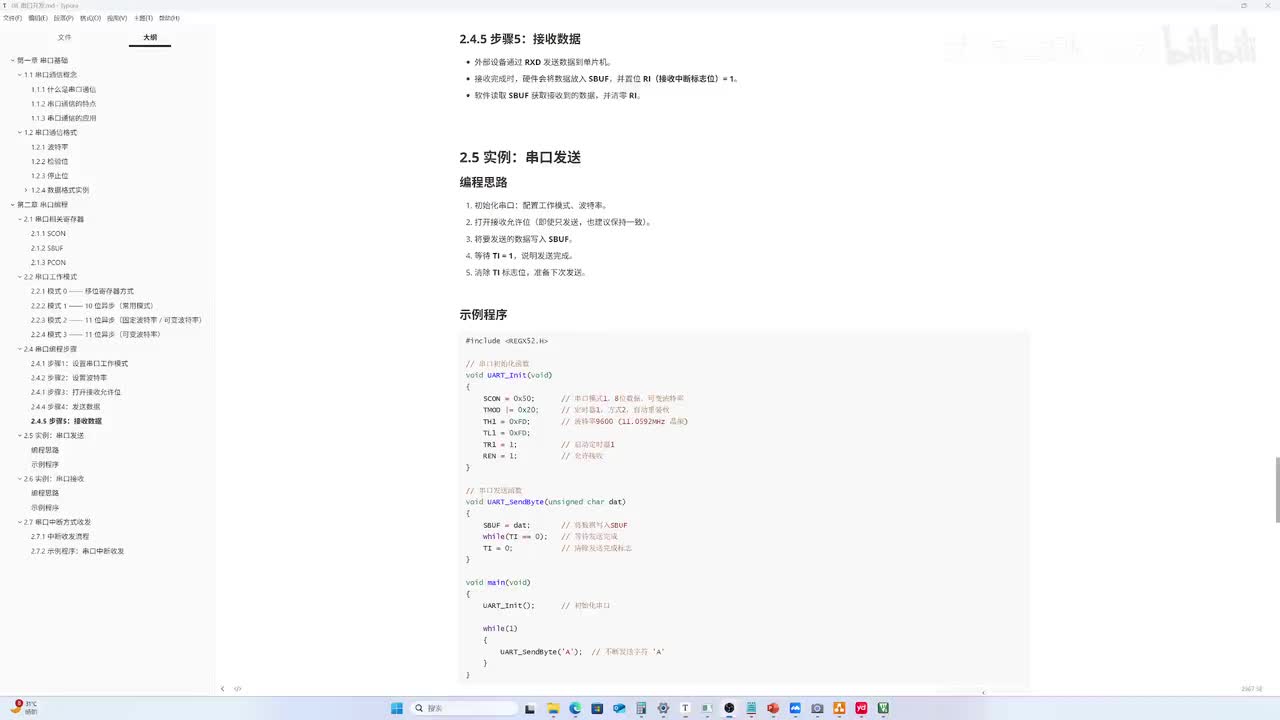Click the Typora icon in the taskbar

coord(685,708)
